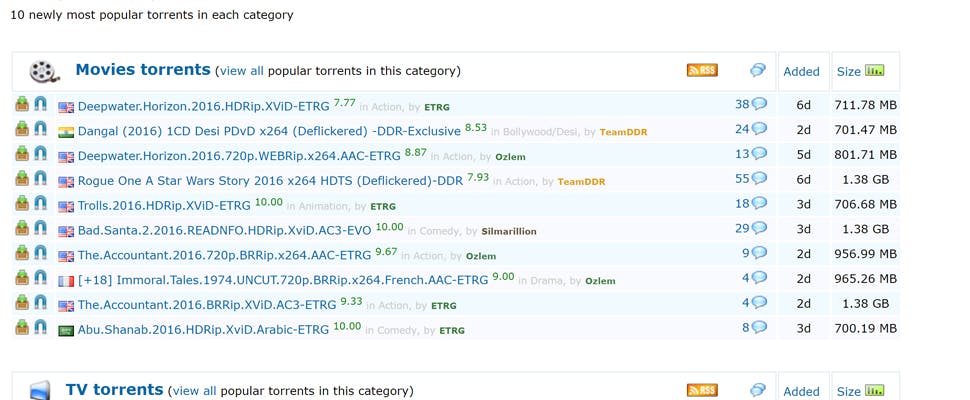Click the film reel icon beside Movies torrents
970x400 pixels.
[x=44, y=71]
